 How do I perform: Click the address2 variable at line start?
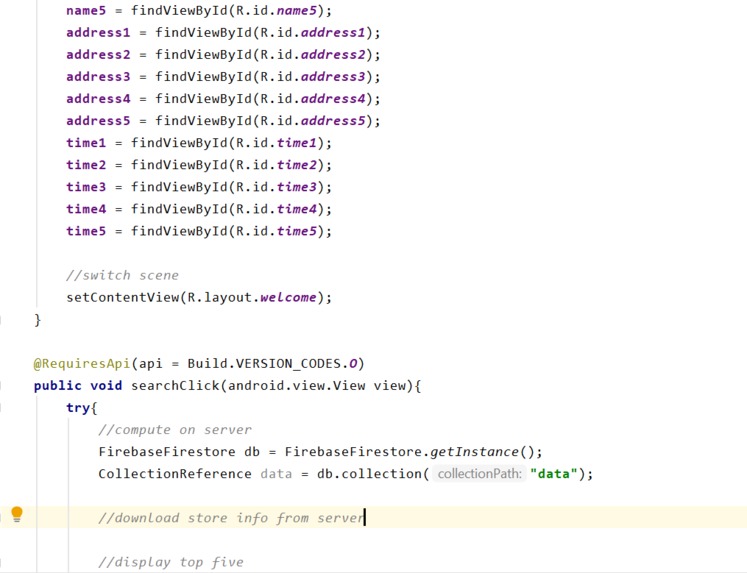(98, 54)
